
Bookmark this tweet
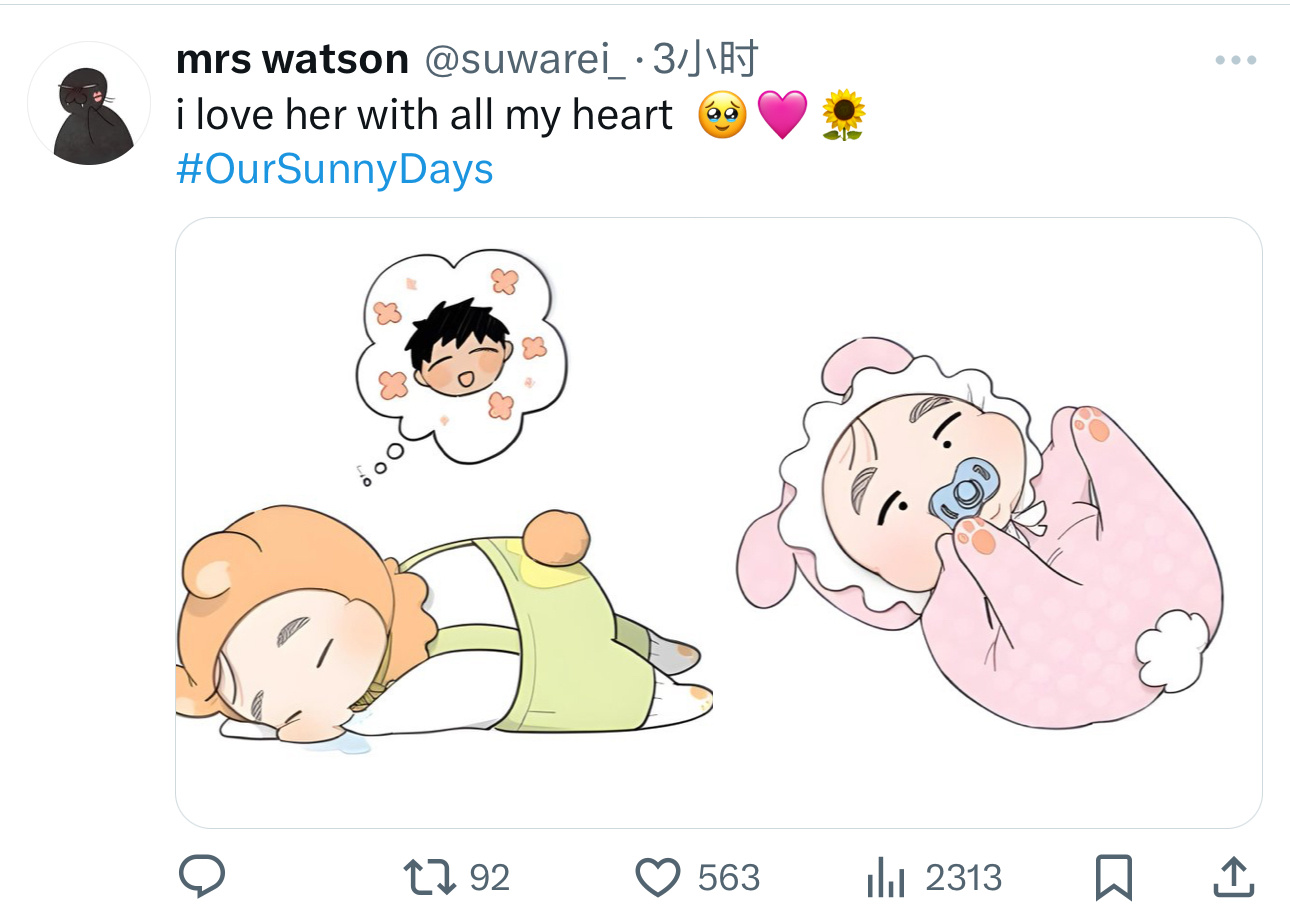coord(1113,878)
